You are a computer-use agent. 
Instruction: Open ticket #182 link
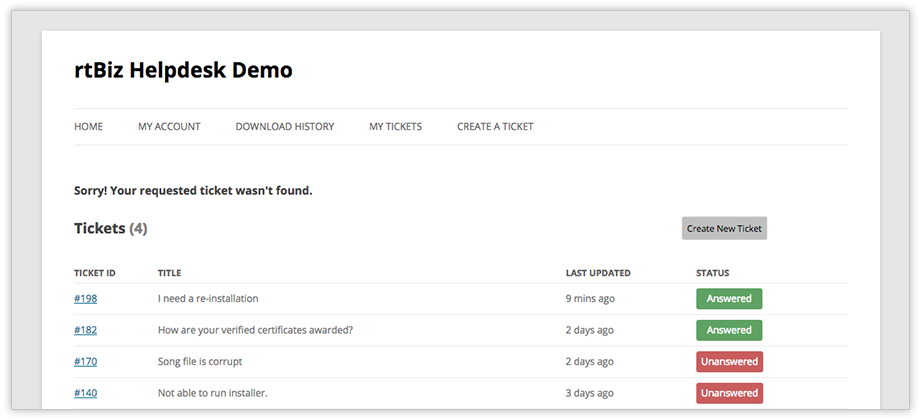(x=85, y=330)
